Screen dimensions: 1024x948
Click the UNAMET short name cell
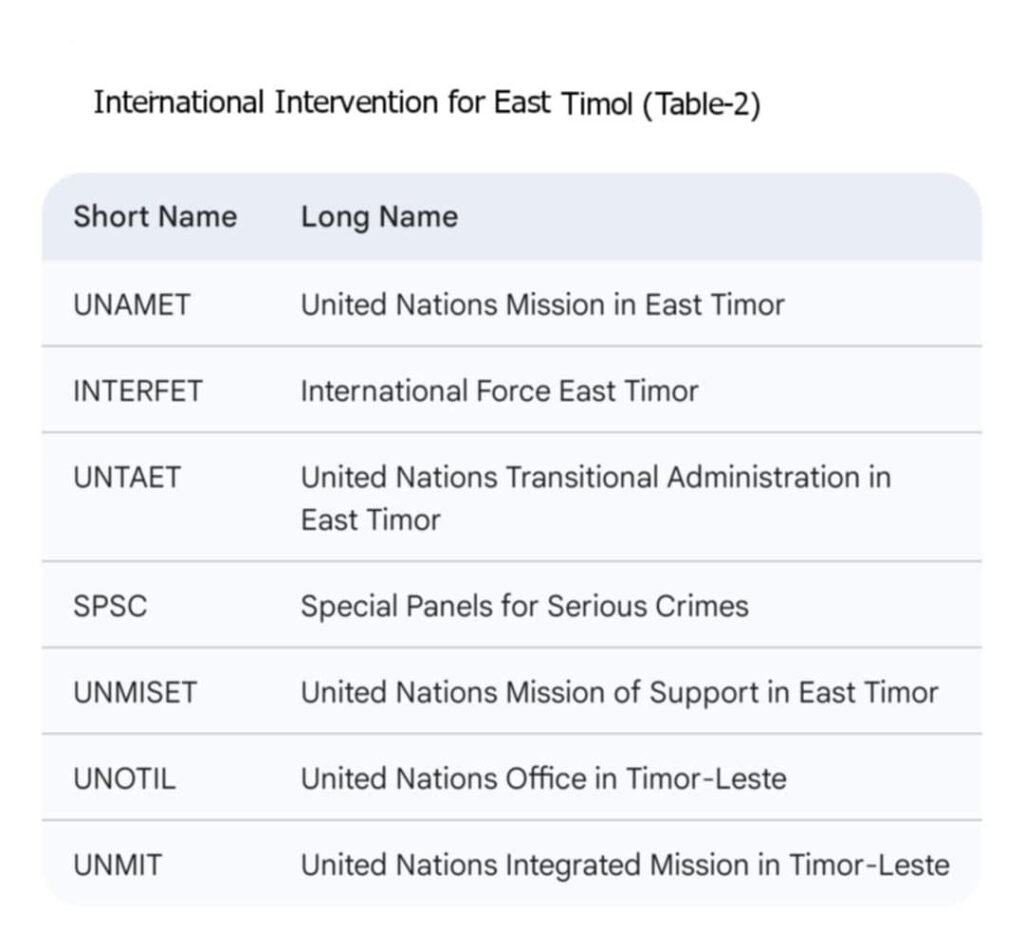[131, 304]
